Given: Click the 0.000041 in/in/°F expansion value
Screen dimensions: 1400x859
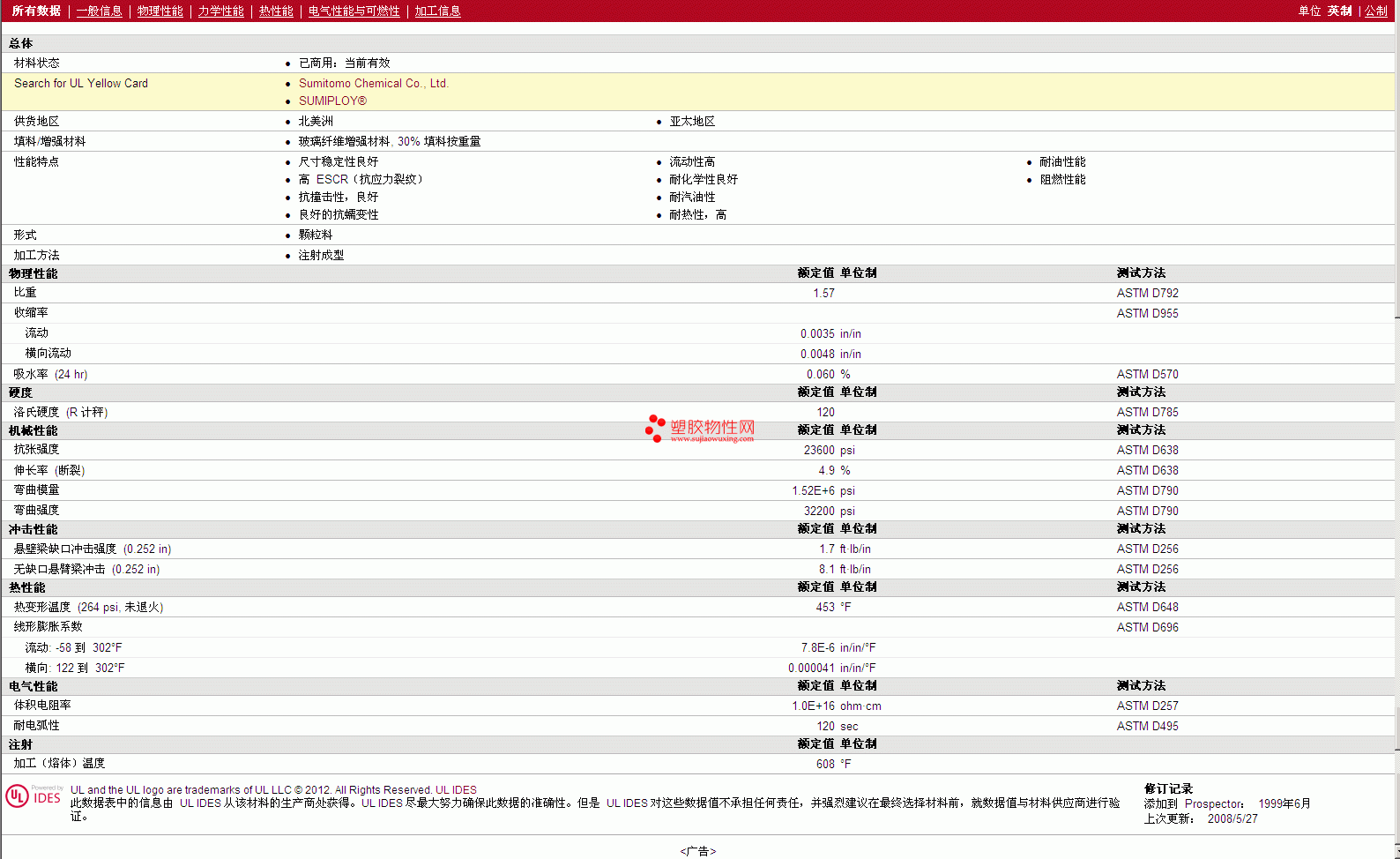Looking at the screenshot, I should [x=832, y=668].
